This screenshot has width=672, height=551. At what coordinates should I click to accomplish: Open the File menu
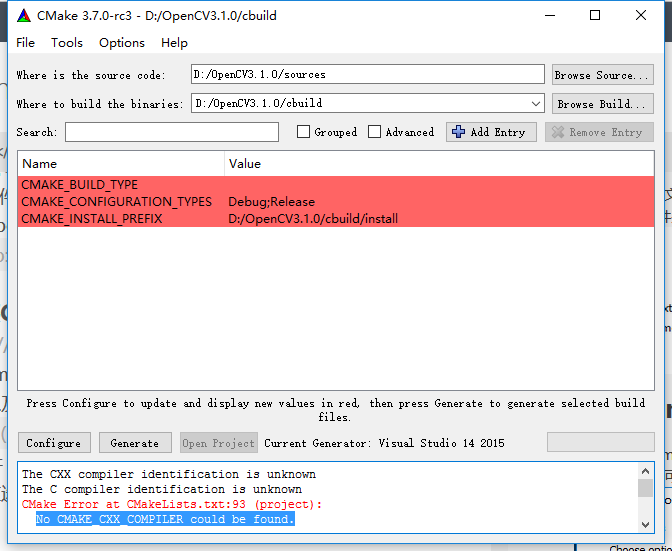click(25, 43)
